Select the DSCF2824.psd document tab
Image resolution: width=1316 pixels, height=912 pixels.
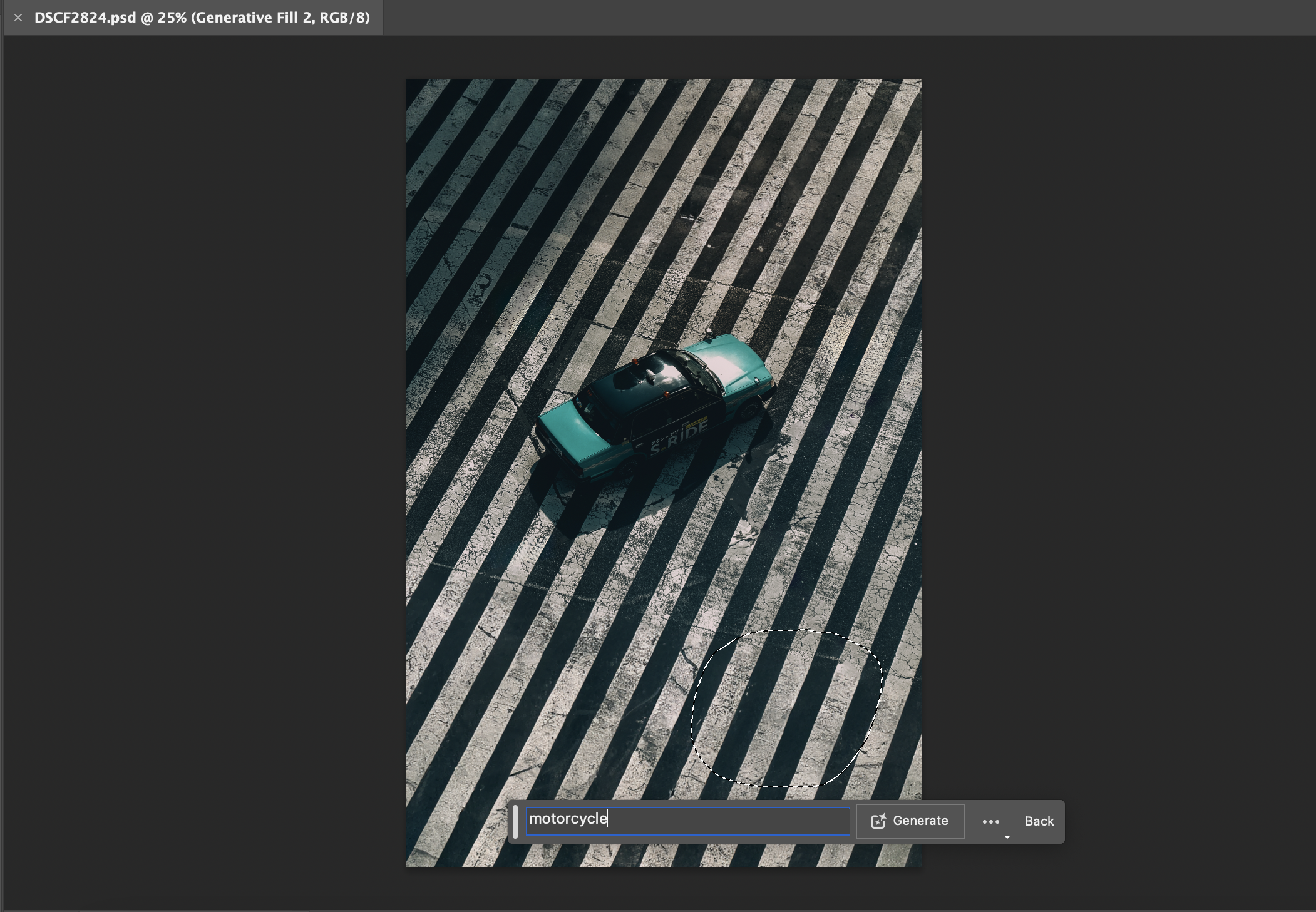click(x=202, y=18)
